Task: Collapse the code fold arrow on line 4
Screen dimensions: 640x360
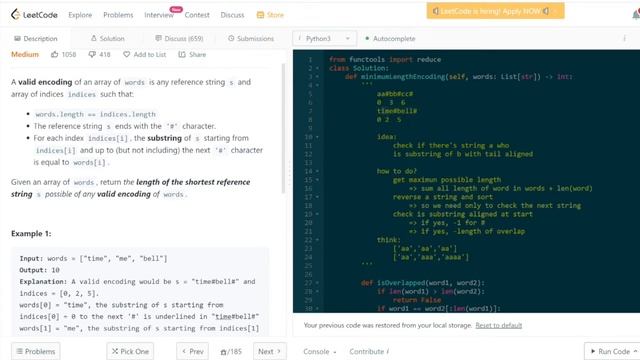Action: (x=318, y=85)
